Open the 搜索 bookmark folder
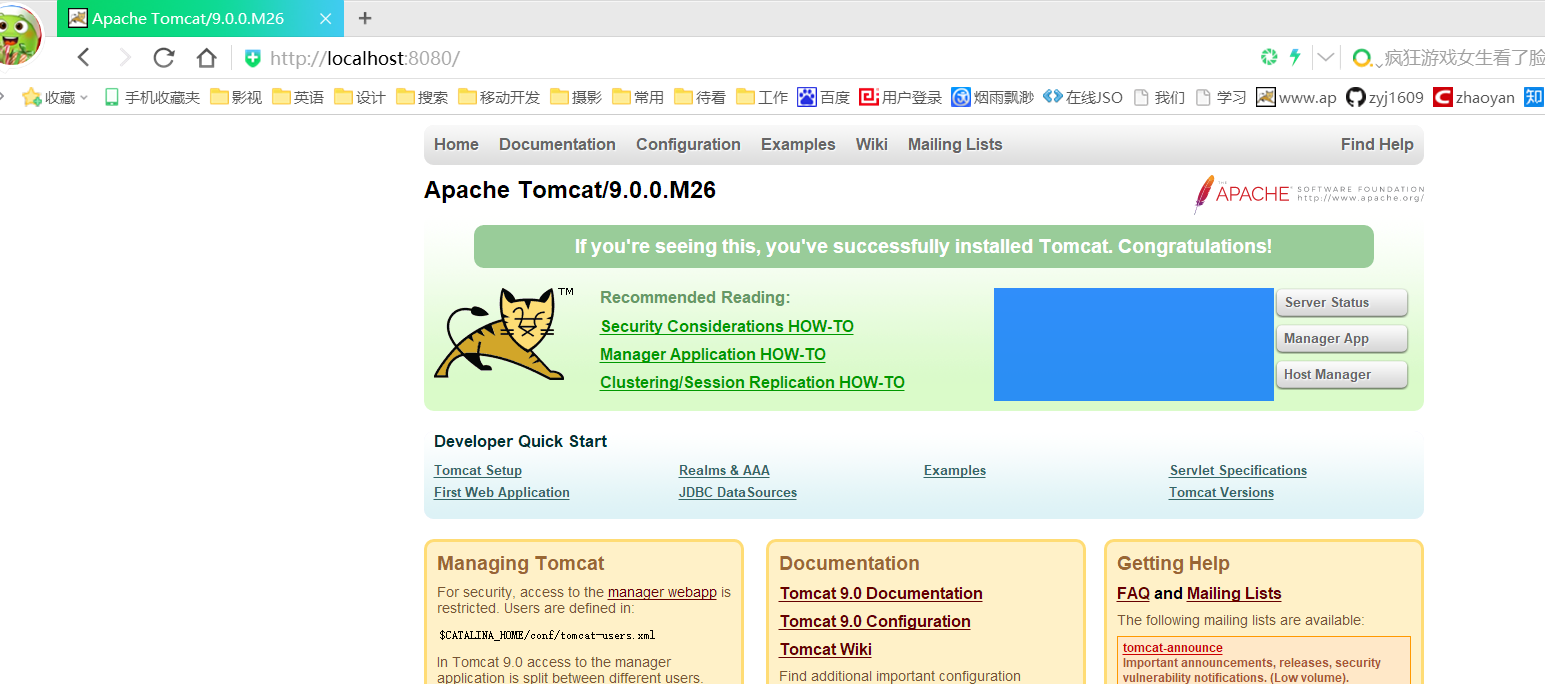The width and height of the screenshot is (1545, 684). (422, 97)
